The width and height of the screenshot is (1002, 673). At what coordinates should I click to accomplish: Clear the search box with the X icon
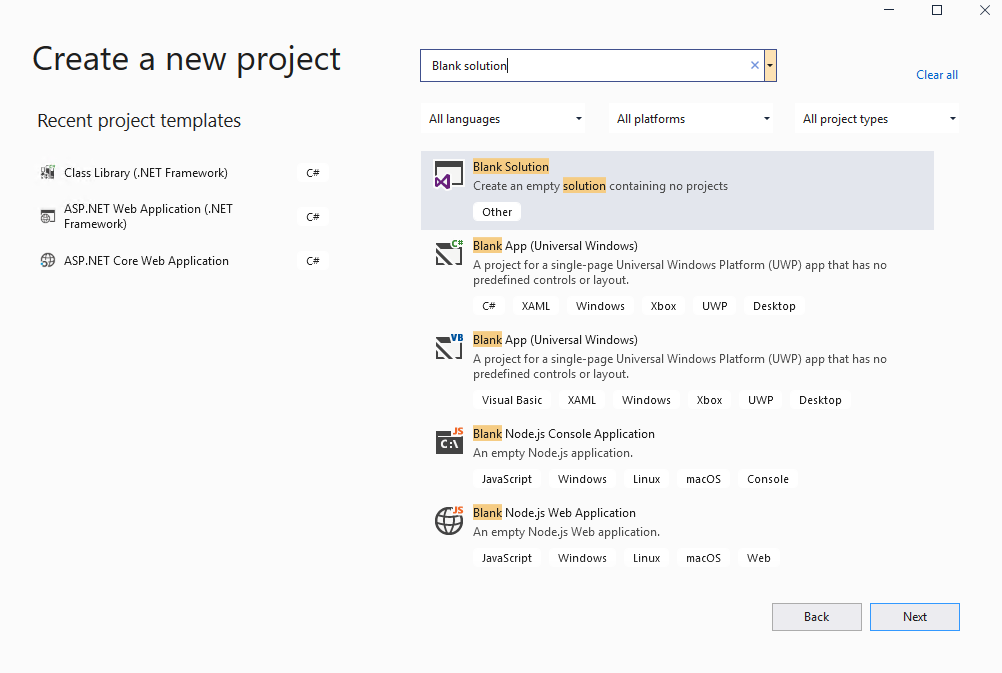(755, 65)
